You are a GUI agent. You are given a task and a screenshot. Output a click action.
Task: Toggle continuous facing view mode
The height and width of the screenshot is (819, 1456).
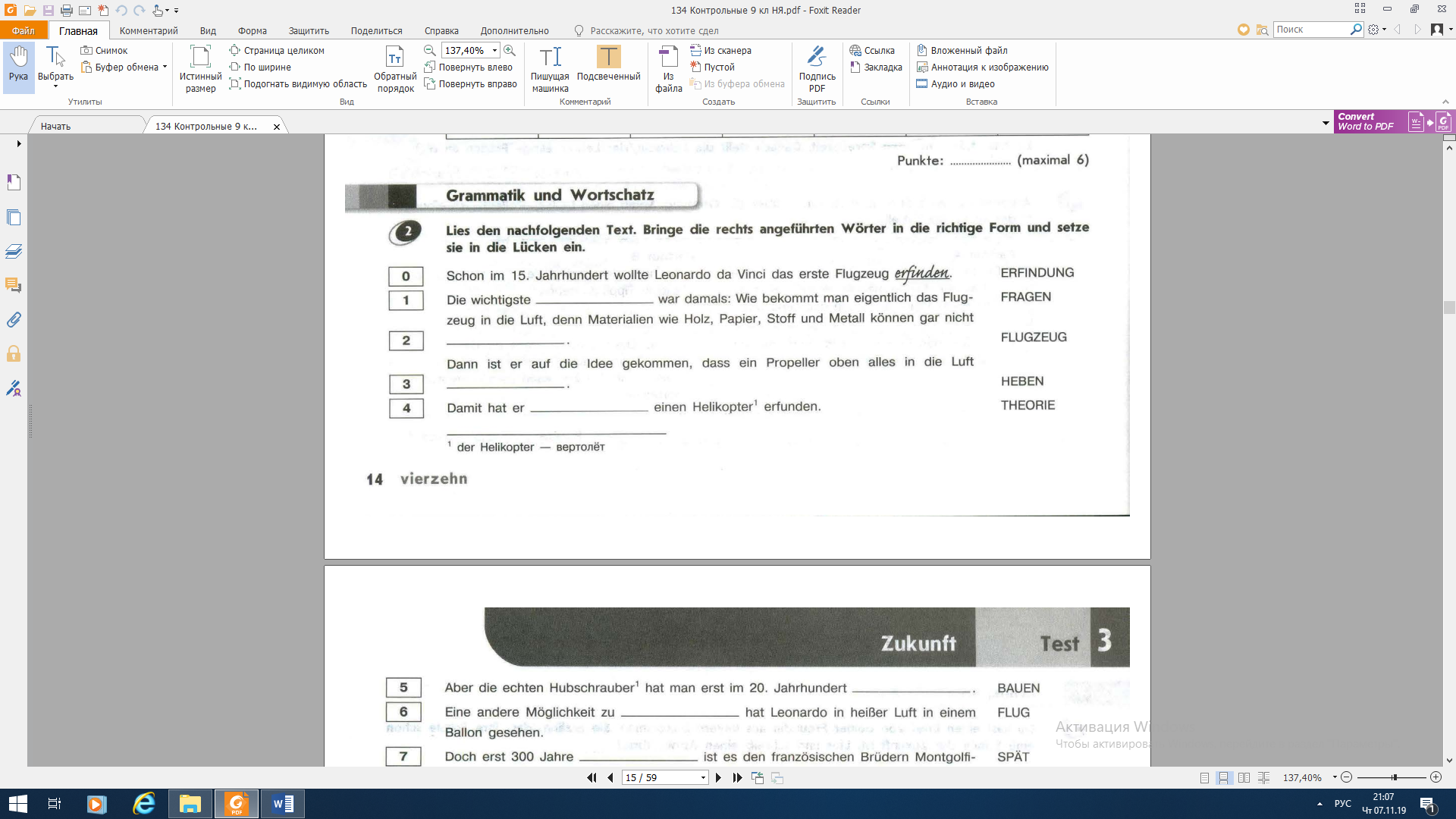(x=1263, y=778)
